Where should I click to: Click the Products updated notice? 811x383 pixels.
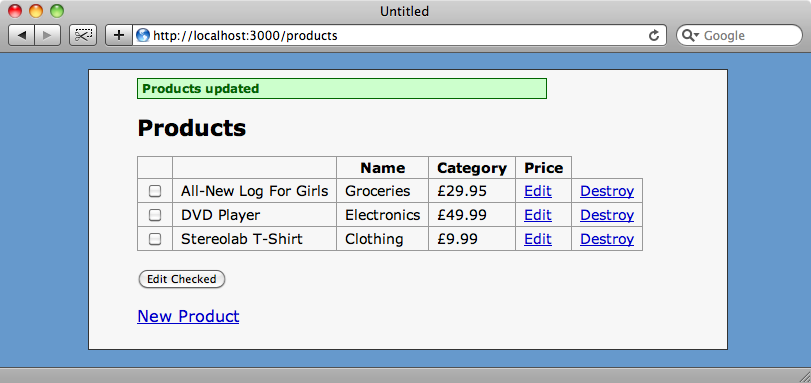coord(342,89)
